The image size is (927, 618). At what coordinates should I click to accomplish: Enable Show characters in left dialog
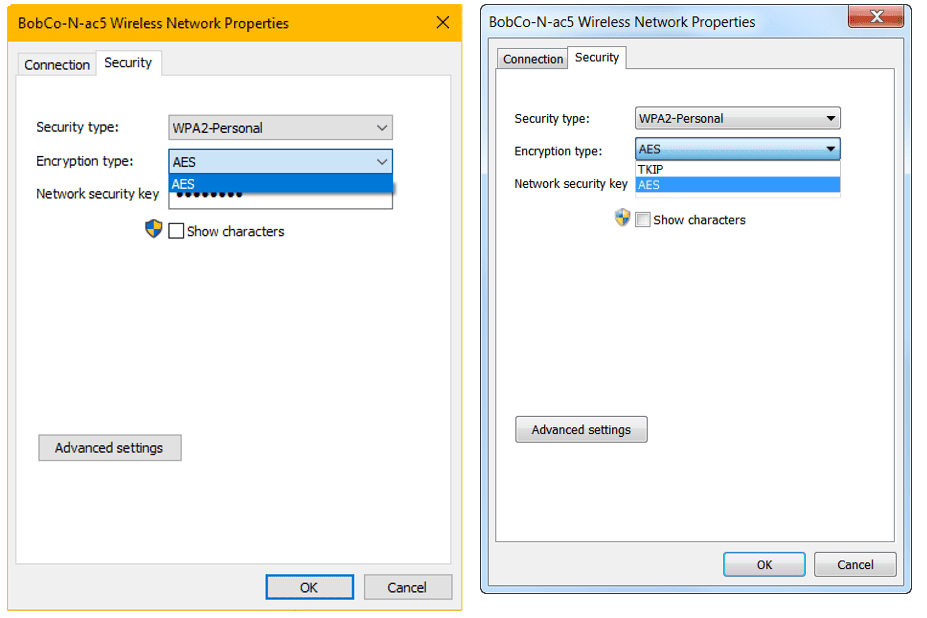[x=177, y=231]
